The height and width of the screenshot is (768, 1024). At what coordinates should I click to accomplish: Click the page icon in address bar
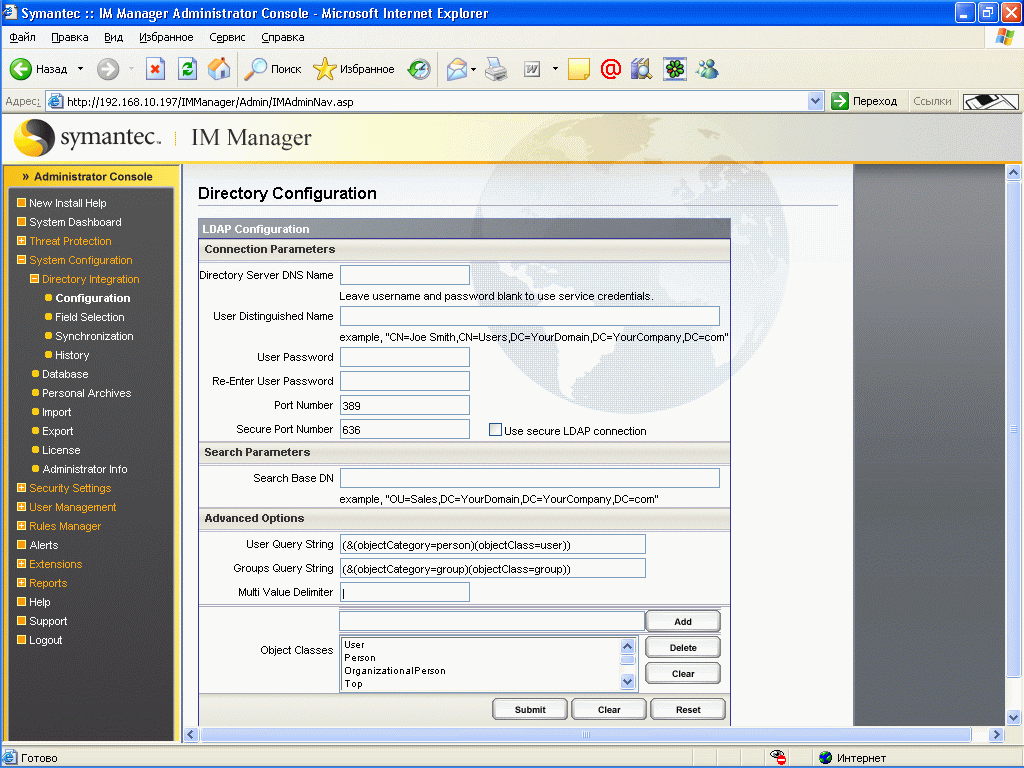click(56, 101)
